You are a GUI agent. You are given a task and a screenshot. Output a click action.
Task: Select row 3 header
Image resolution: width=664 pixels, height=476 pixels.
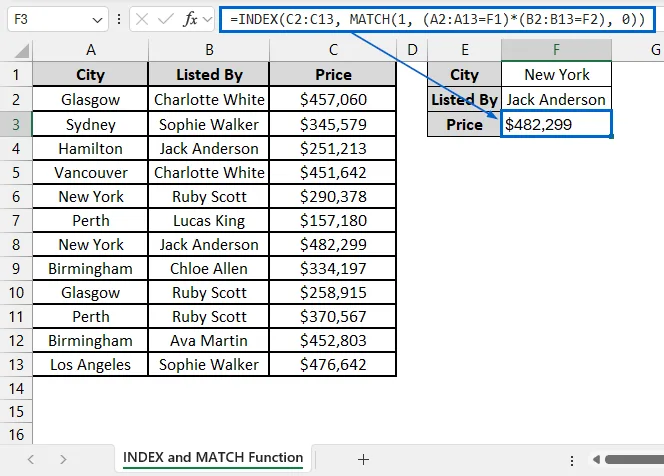16,124
